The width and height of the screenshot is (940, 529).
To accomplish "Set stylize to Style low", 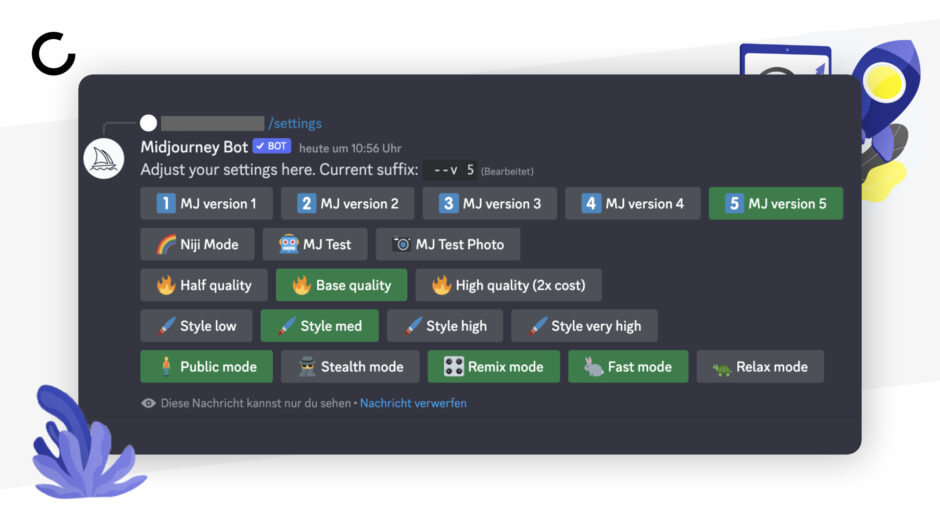I will tap(196, 326).
